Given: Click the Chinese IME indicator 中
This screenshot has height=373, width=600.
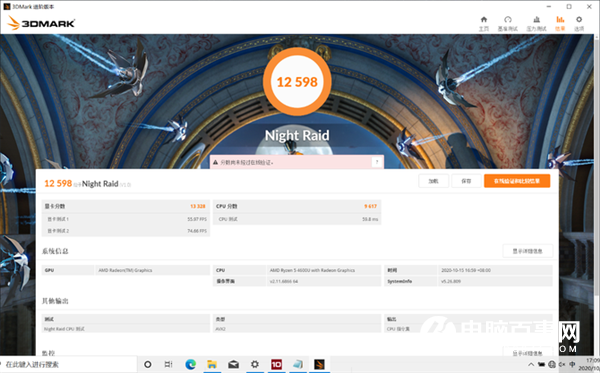Looking at the screenshot, I should tap(572, 365).
